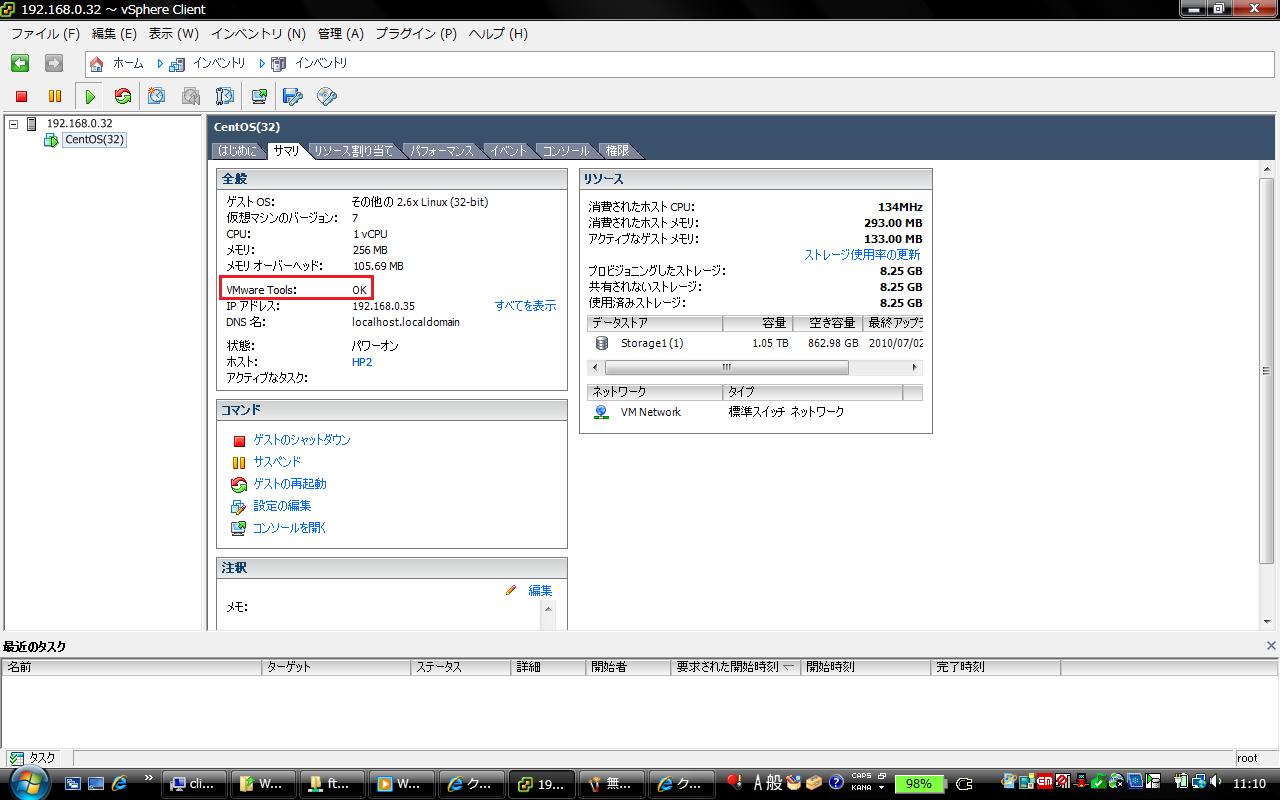Click the ゲストのシャットダウン command link

302,440
